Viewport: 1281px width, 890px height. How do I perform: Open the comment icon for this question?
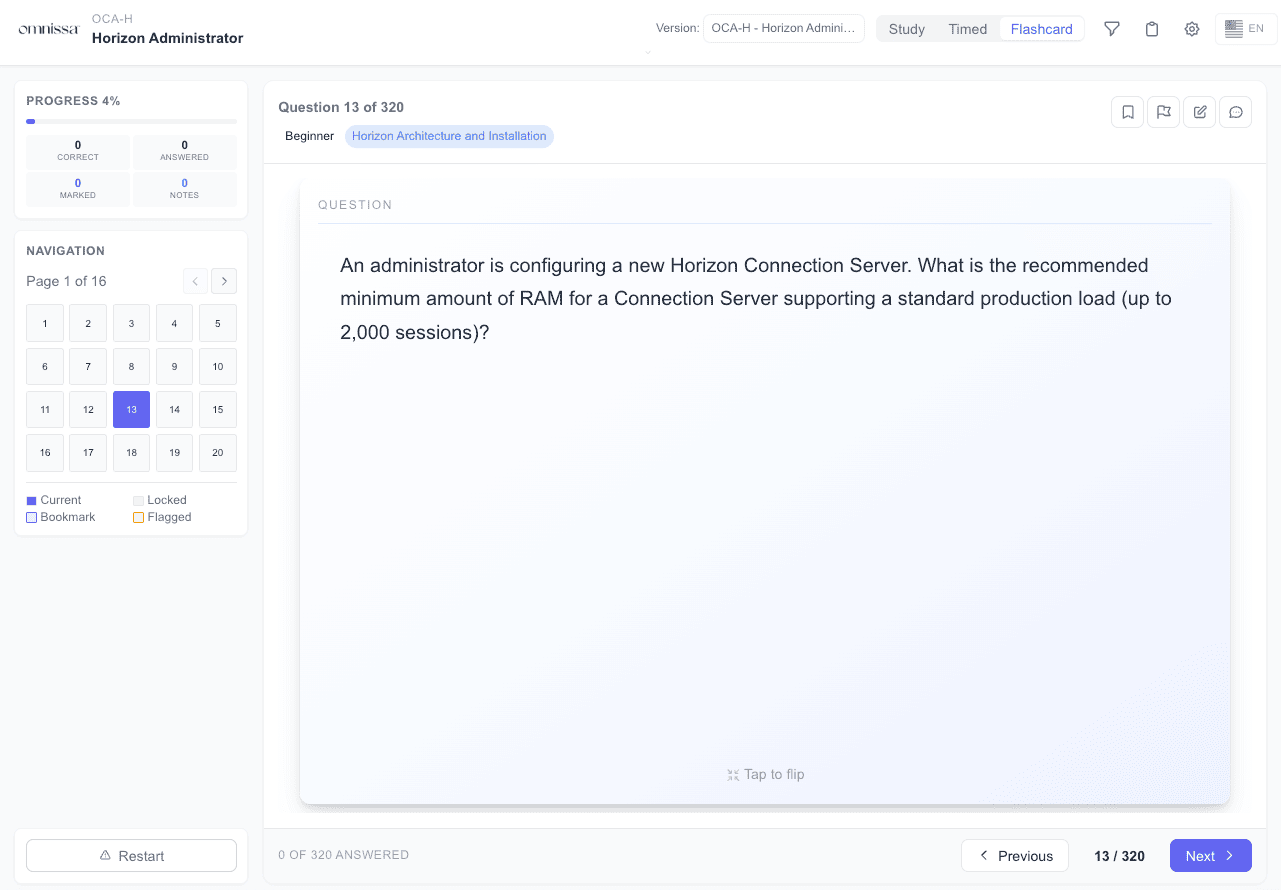[1235, 111]
